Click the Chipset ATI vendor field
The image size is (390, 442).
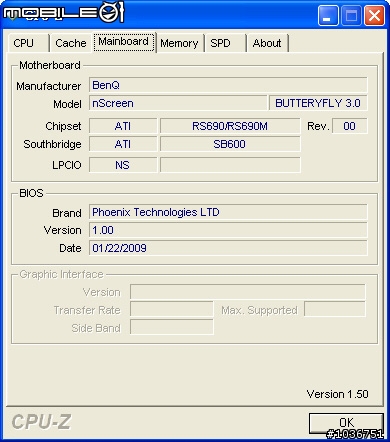tap(123, 126)
